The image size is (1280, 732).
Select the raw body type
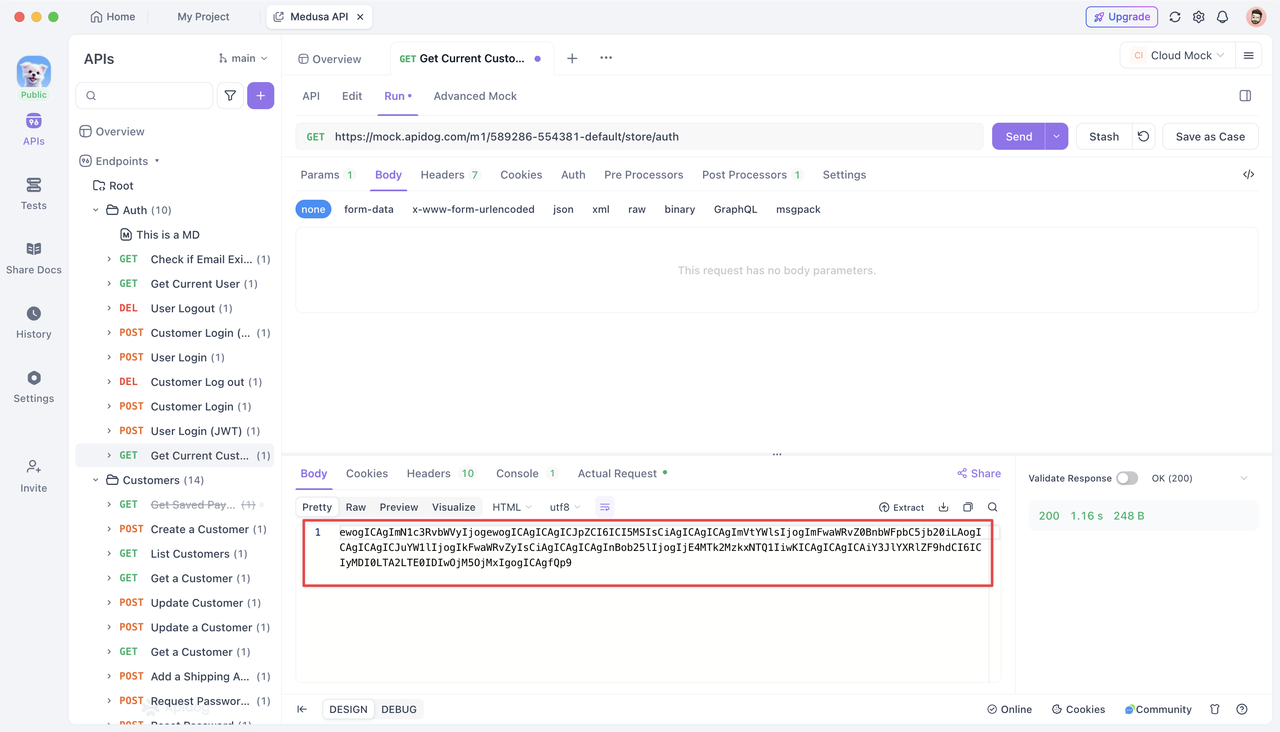coord(637,209)
